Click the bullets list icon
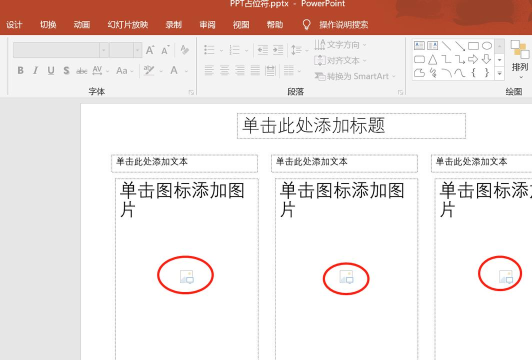 [x=209, y=50]
